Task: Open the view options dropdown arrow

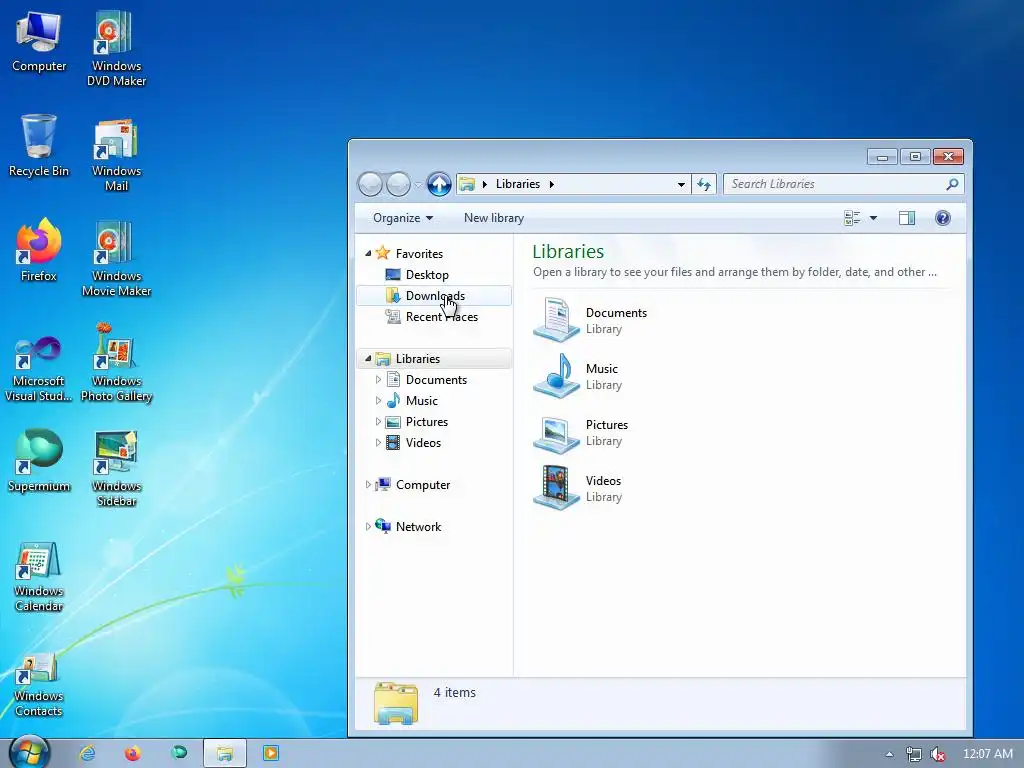Action: (873, 218)
